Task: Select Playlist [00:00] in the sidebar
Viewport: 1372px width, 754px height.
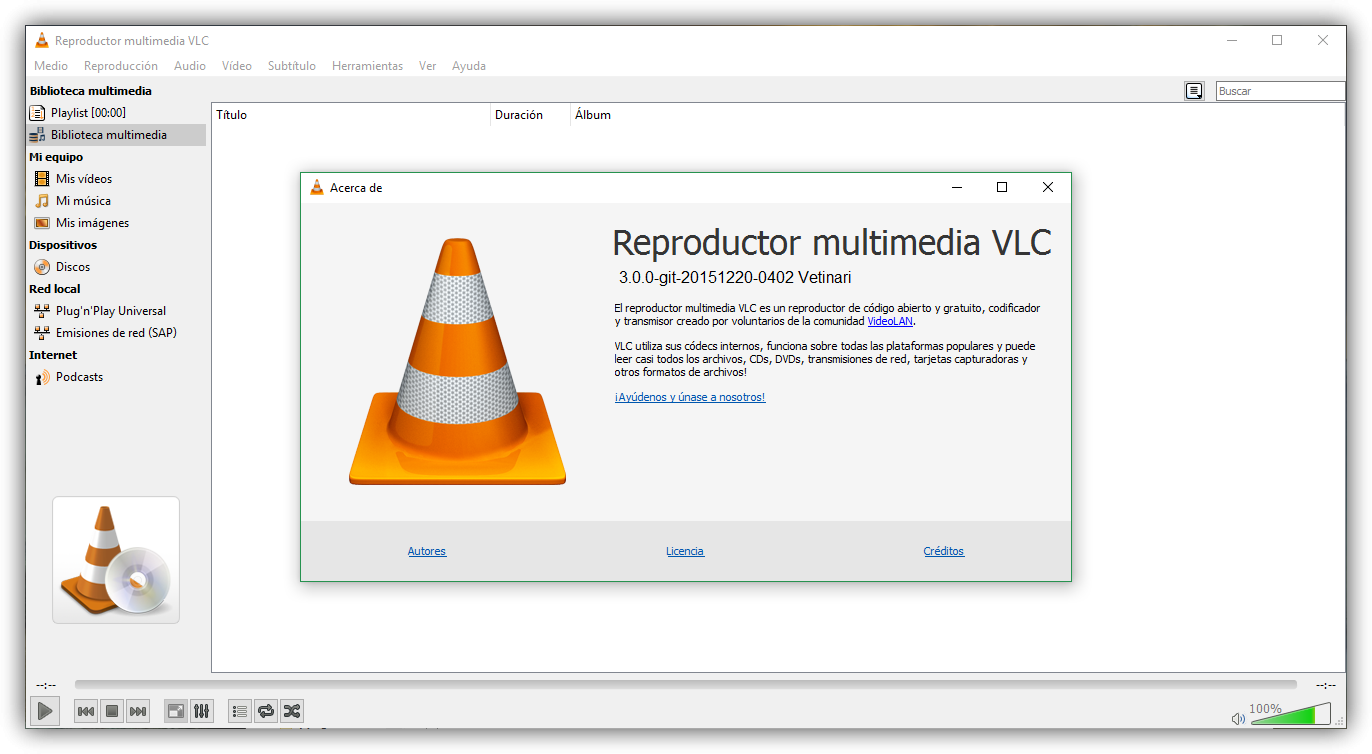Action: [116, 113]
